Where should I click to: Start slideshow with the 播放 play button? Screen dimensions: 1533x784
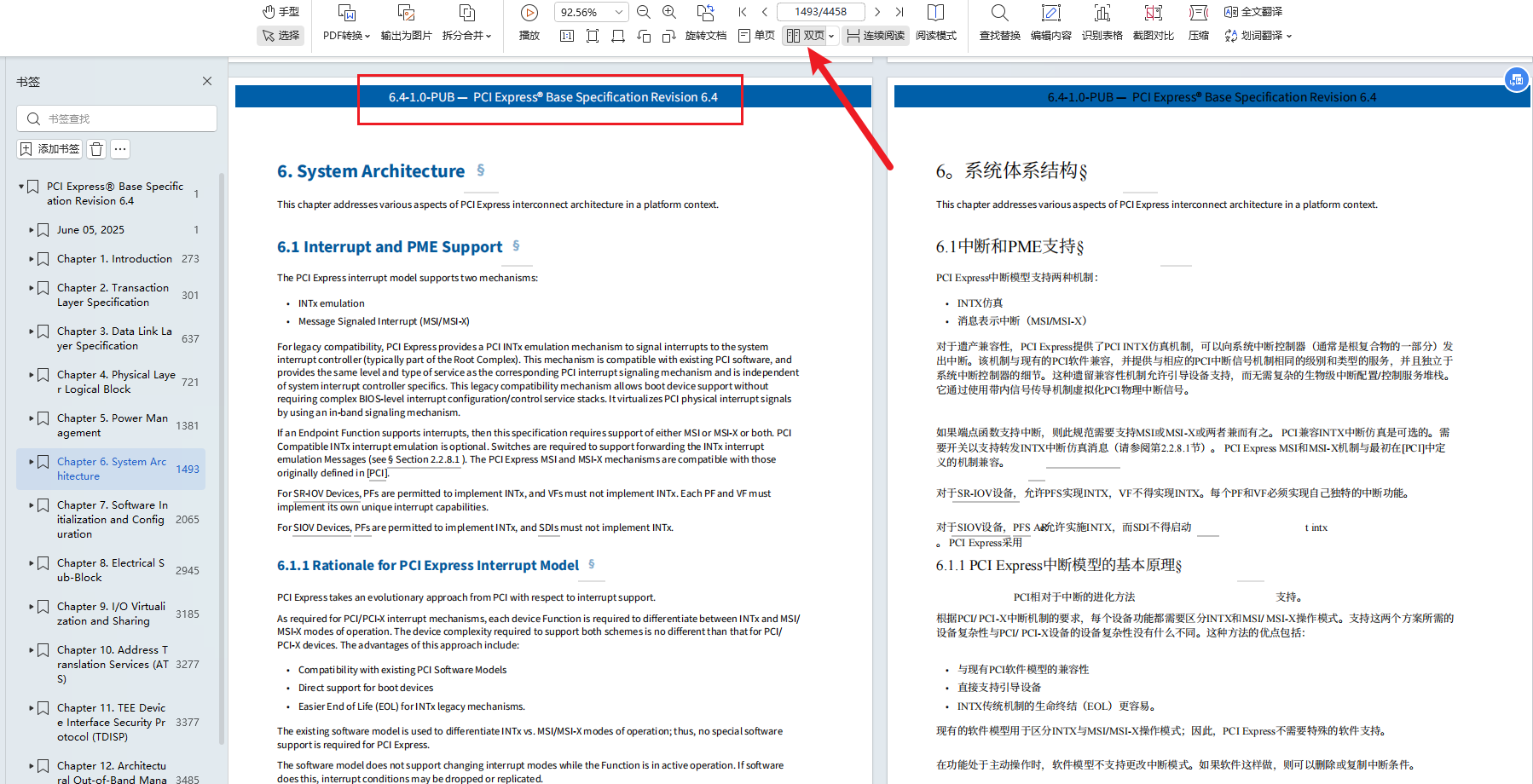pyautogui.click(x=529, y=24)
